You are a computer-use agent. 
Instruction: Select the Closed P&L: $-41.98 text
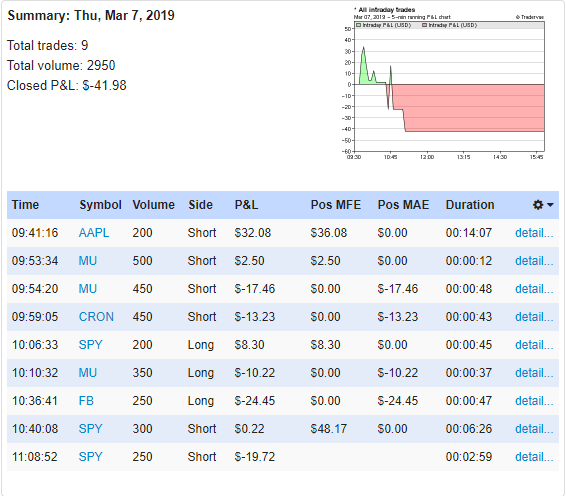click(x=67, y=86)
